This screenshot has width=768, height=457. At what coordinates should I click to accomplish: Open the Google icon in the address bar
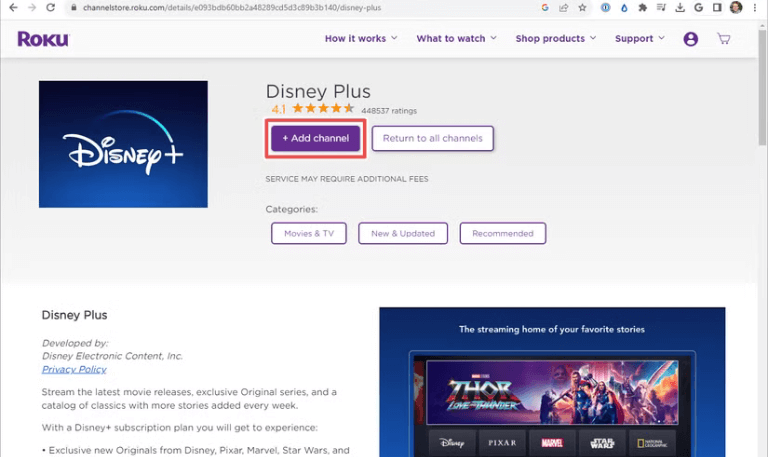(545, 7)
